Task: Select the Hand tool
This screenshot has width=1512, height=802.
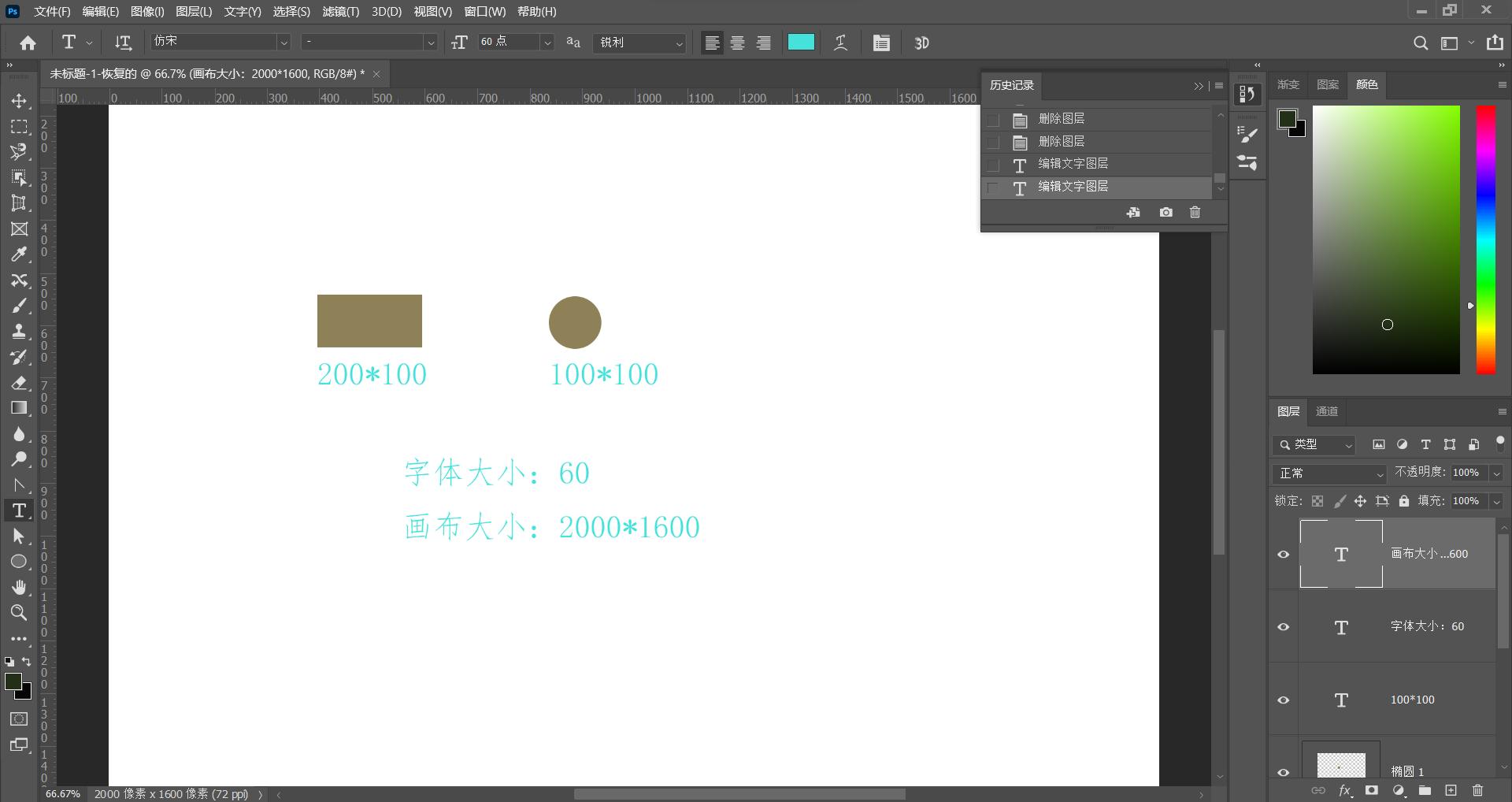Action: 20,587
